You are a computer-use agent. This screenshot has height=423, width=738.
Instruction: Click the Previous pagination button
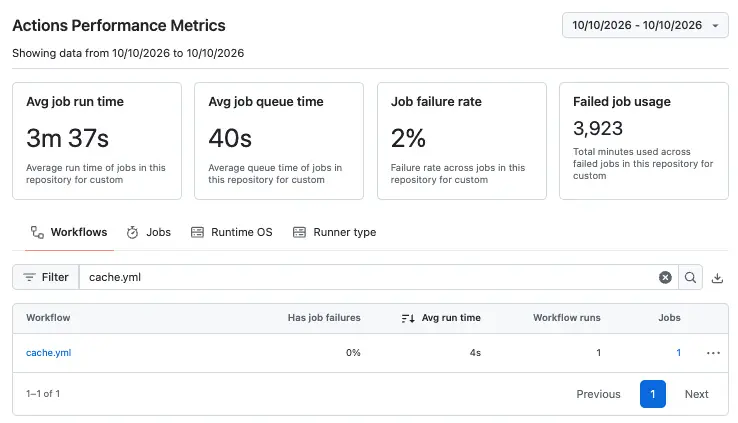598,394
